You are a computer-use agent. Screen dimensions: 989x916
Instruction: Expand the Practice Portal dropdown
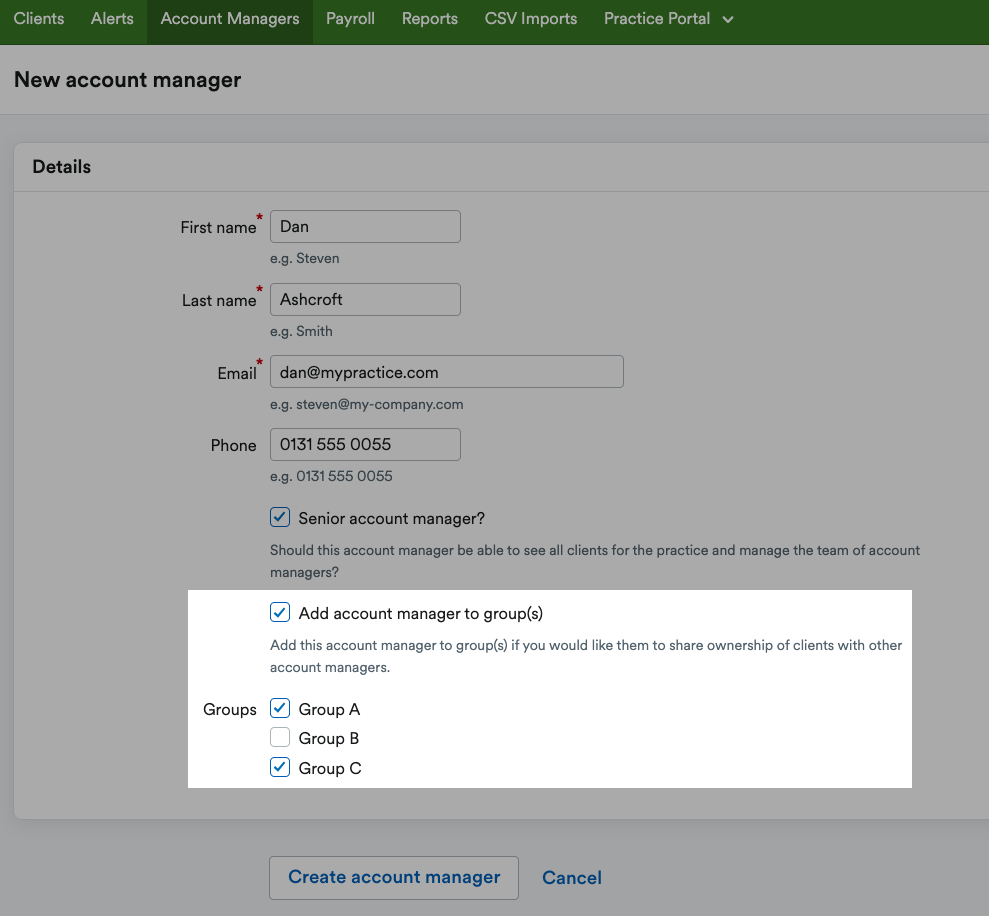[x=669, y=19]
